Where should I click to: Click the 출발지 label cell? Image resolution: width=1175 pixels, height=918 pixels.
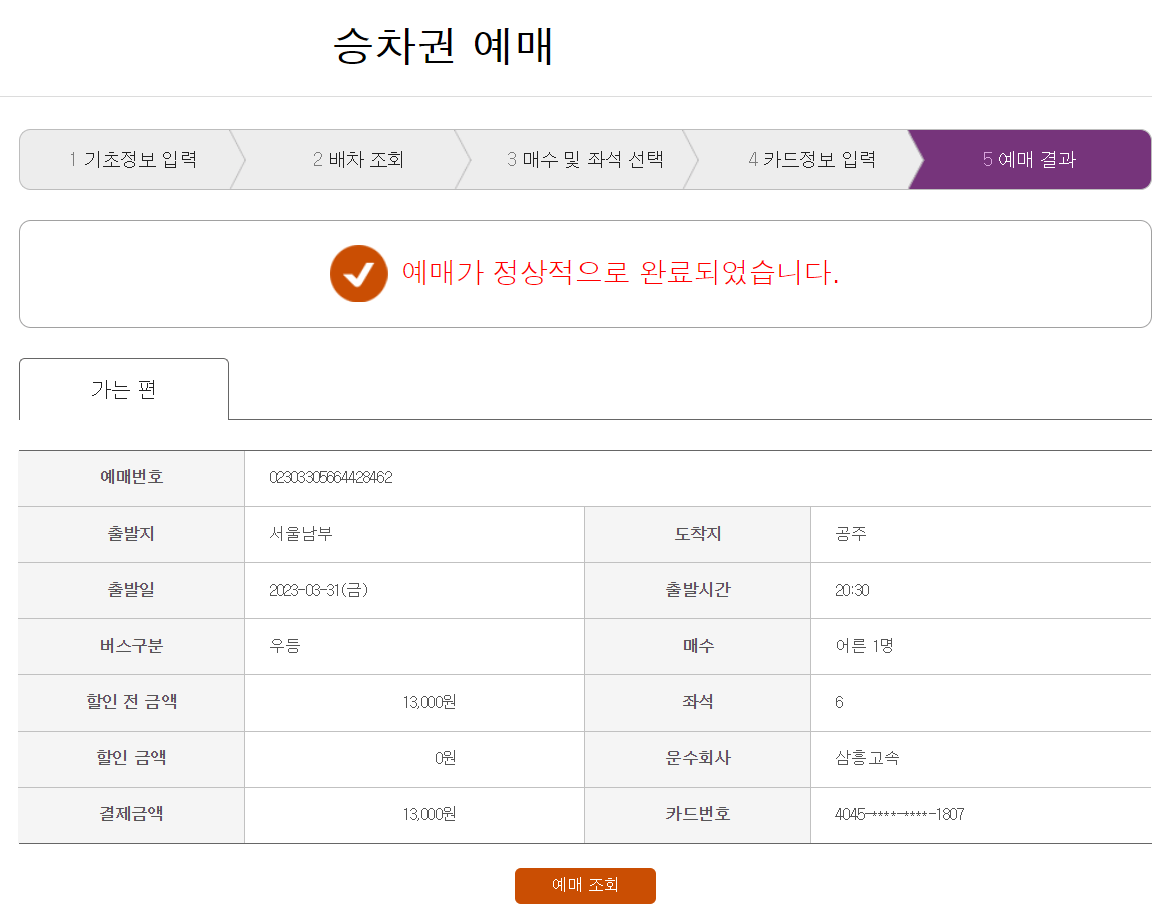(131, 534)
